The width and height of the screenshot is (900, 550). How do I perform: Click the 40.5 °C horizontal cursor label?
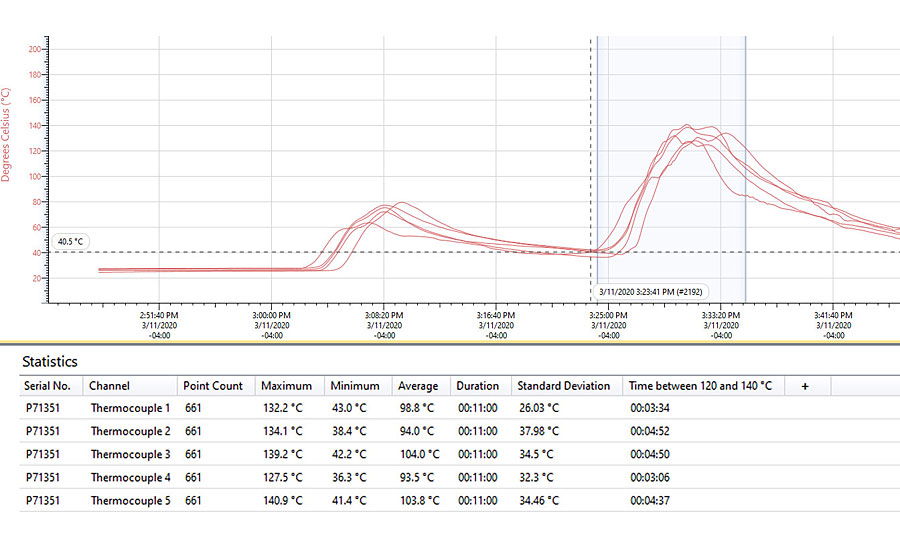[x=72, y=241]
